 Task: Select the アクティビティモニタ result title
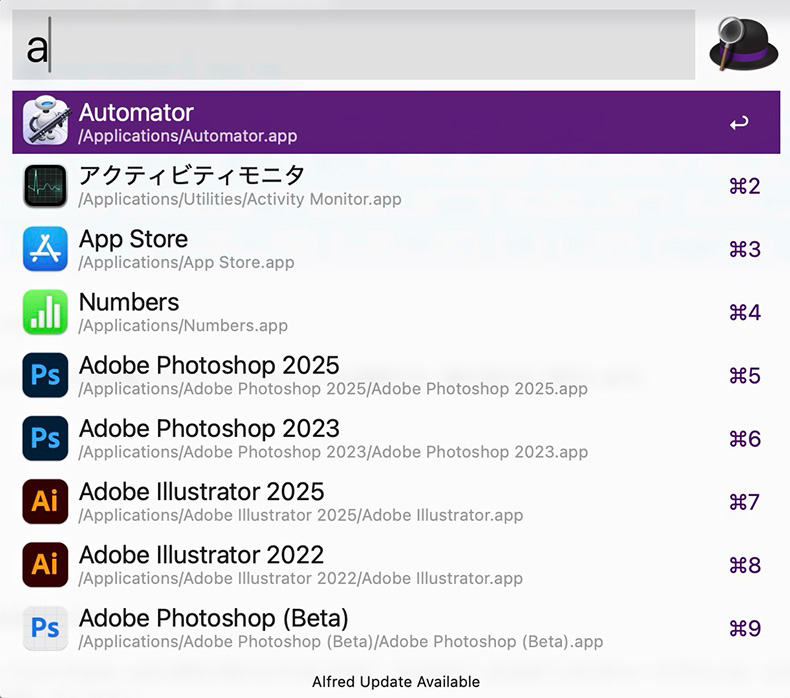click(x=192, y=175)
